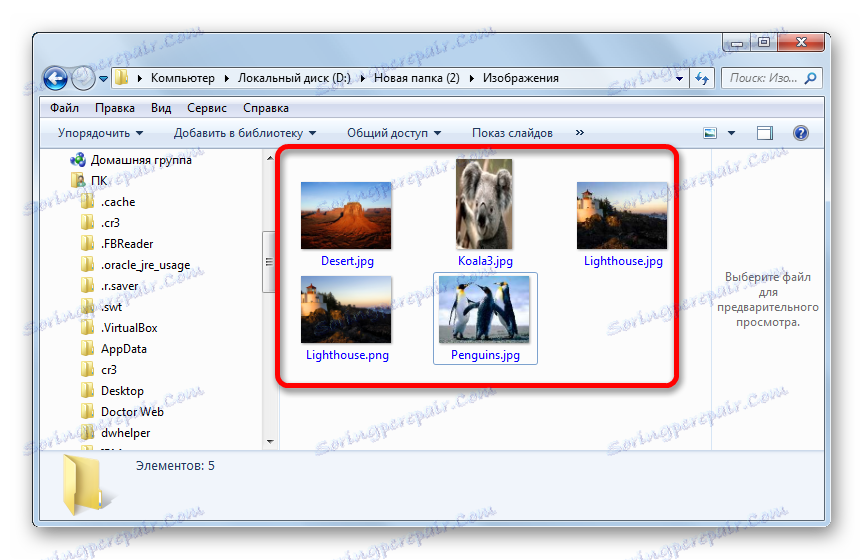Click the refresh button next to address bar
This screenshot has width=864, height=560.
pos(702,78)
